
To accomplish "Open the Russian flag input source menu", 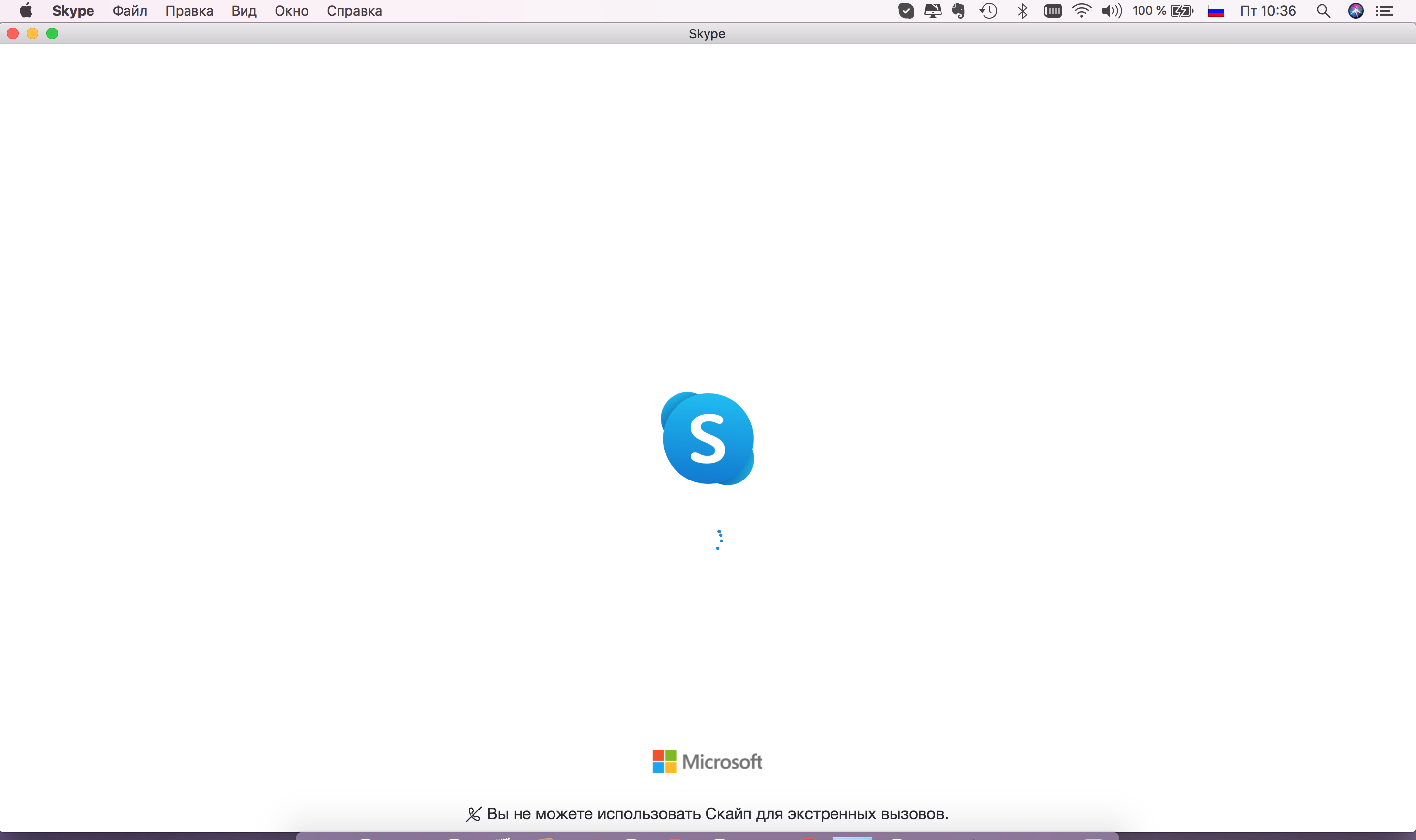I will click(1216, 11).
